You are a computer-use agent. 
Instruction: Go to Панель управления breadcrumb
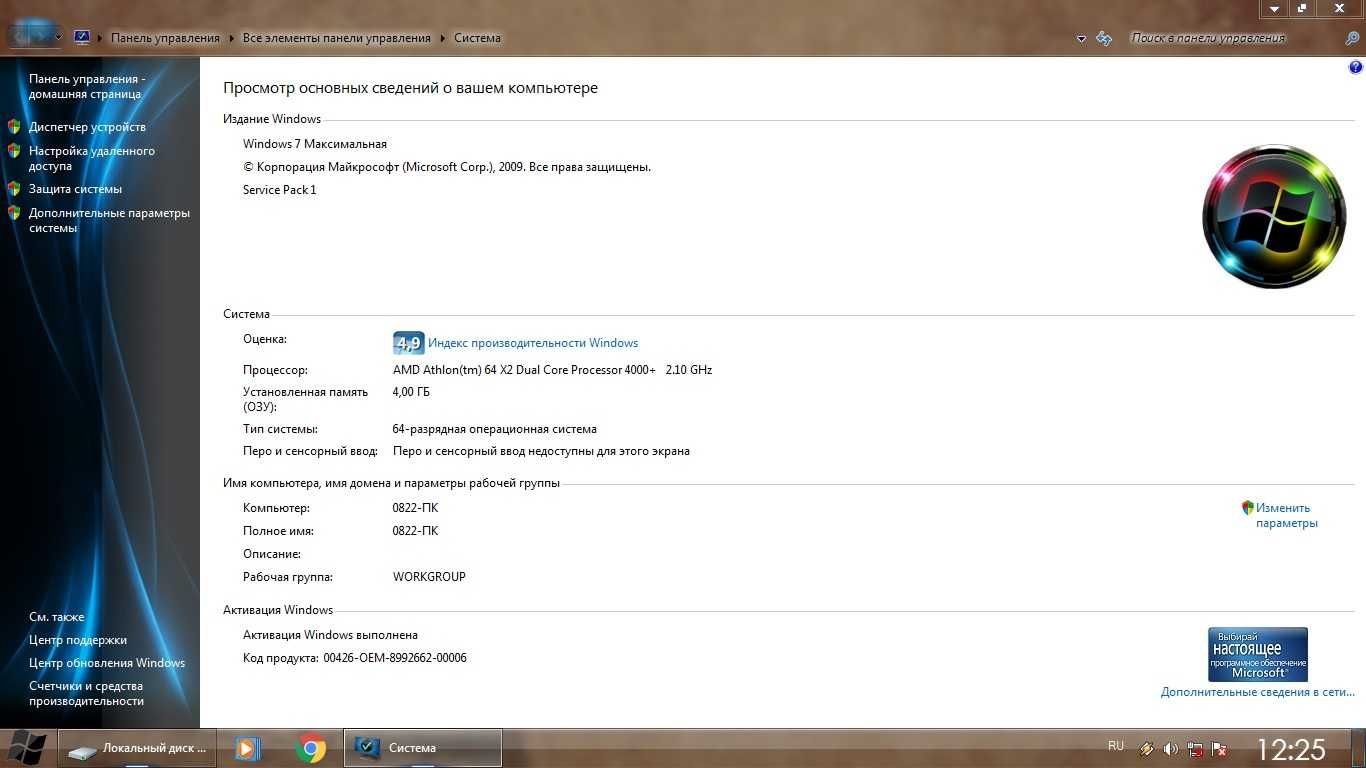tap(165, 38)
